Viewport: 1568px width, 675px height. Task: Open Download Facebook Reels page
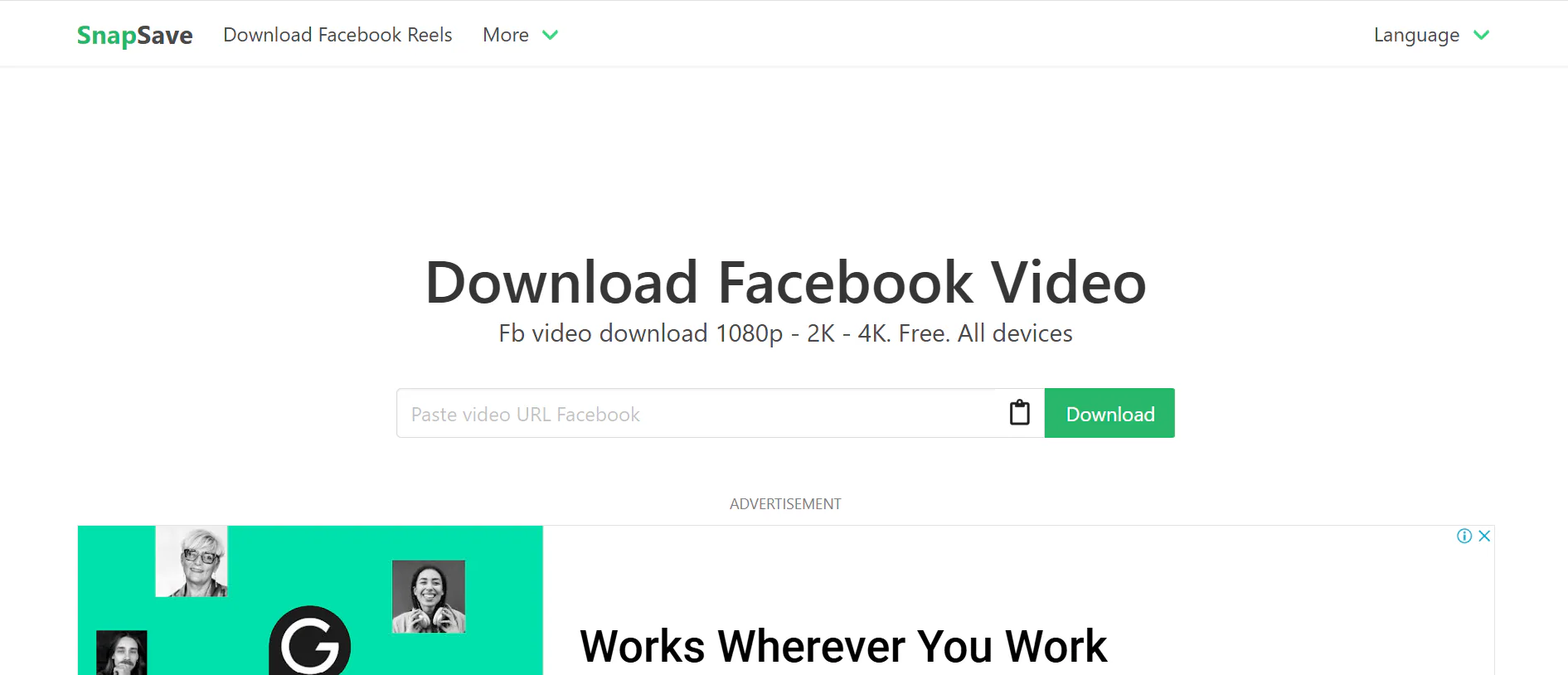click(337, 35)
